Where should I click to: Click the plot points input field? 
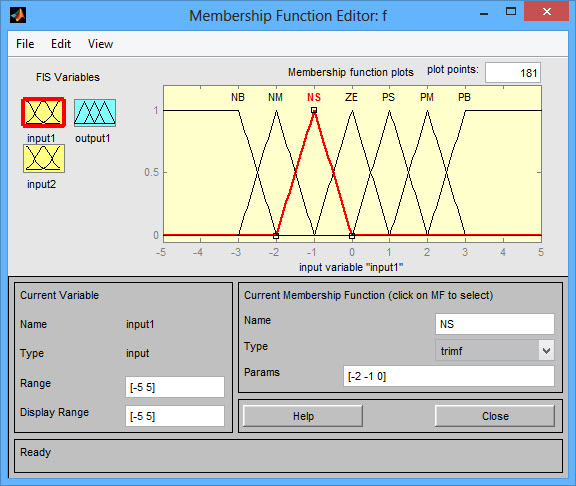512,73
